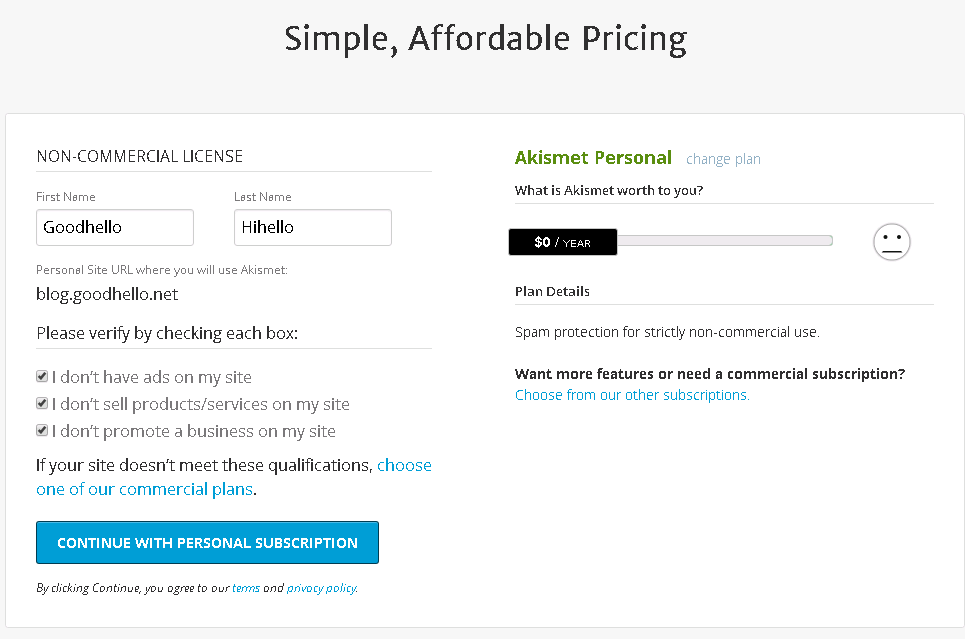Image resolution: width=965 pixels, height=639 pixels.
Task: Open the terms link
Action: [x=246, y=588]
